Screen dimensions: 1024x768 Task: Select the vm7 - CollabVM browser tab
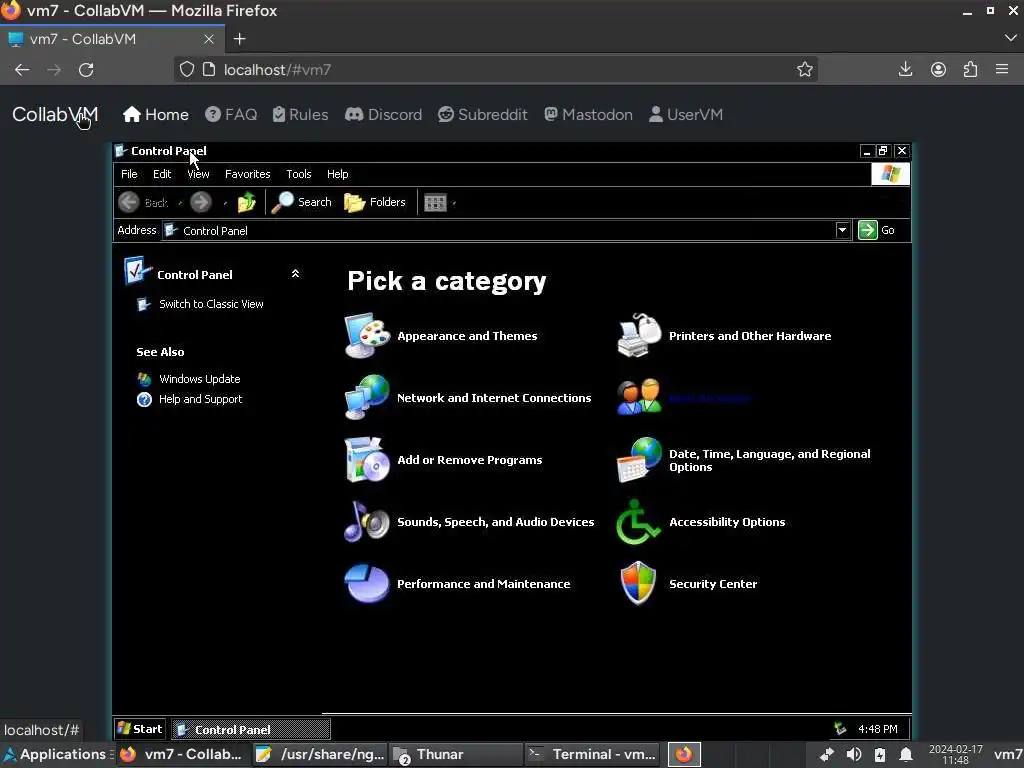click(x=112, y=39)
